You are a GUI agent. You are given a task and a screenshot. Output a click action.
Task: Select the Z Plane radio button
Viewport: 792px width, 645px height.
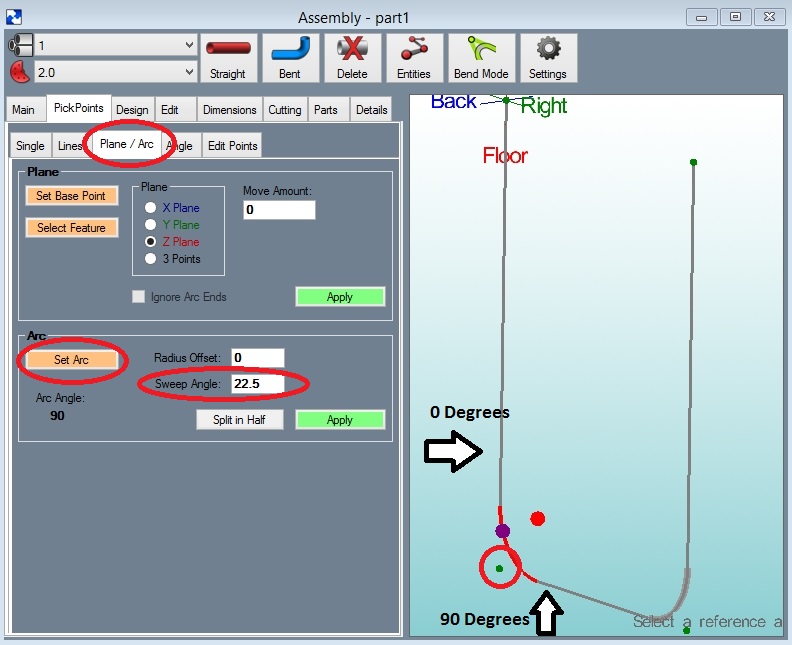[x=150, y=241]
